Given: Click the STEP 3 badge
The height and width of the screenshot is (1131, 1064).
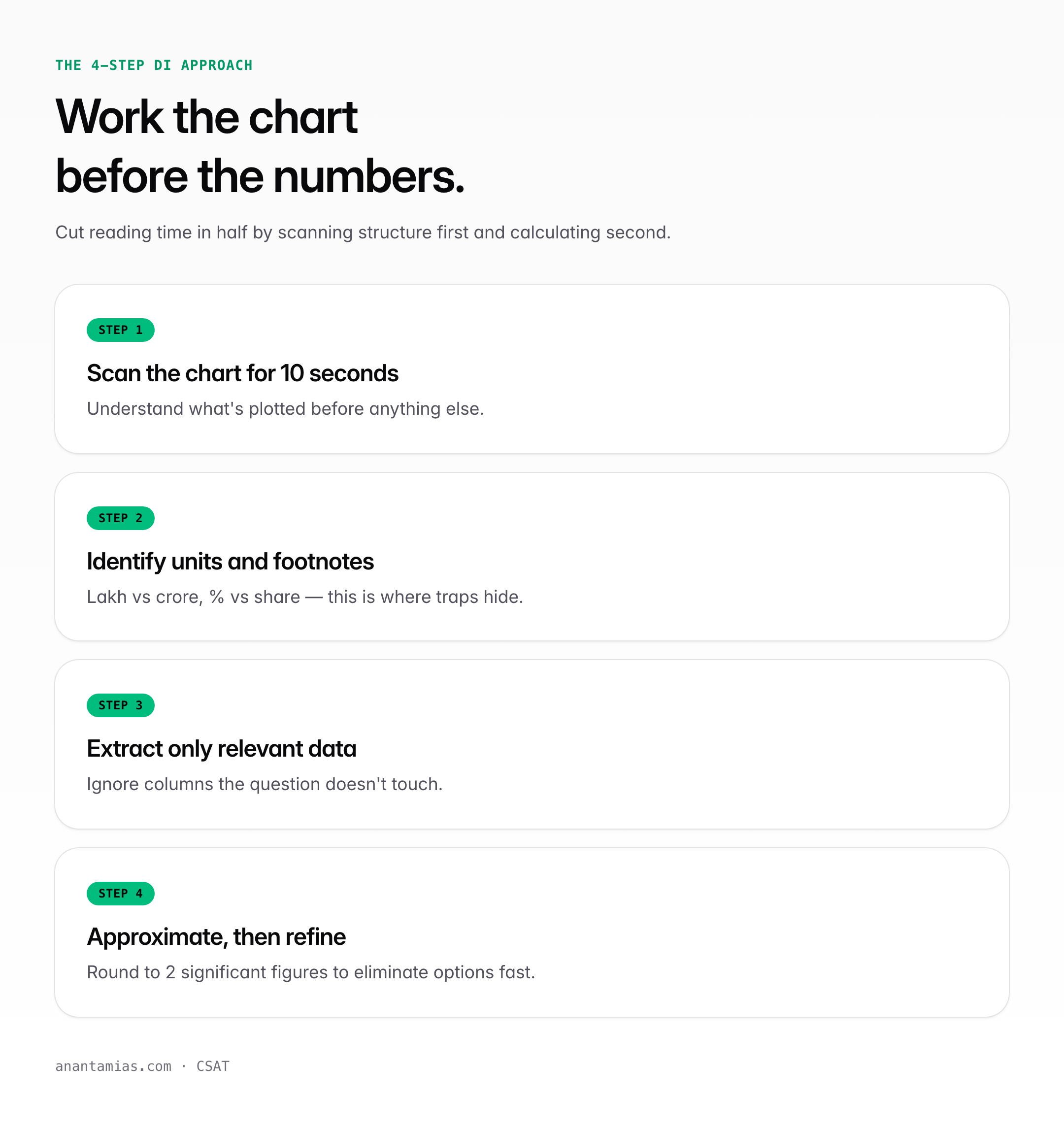Looking at the screenshot, I should tap(121, 705).
